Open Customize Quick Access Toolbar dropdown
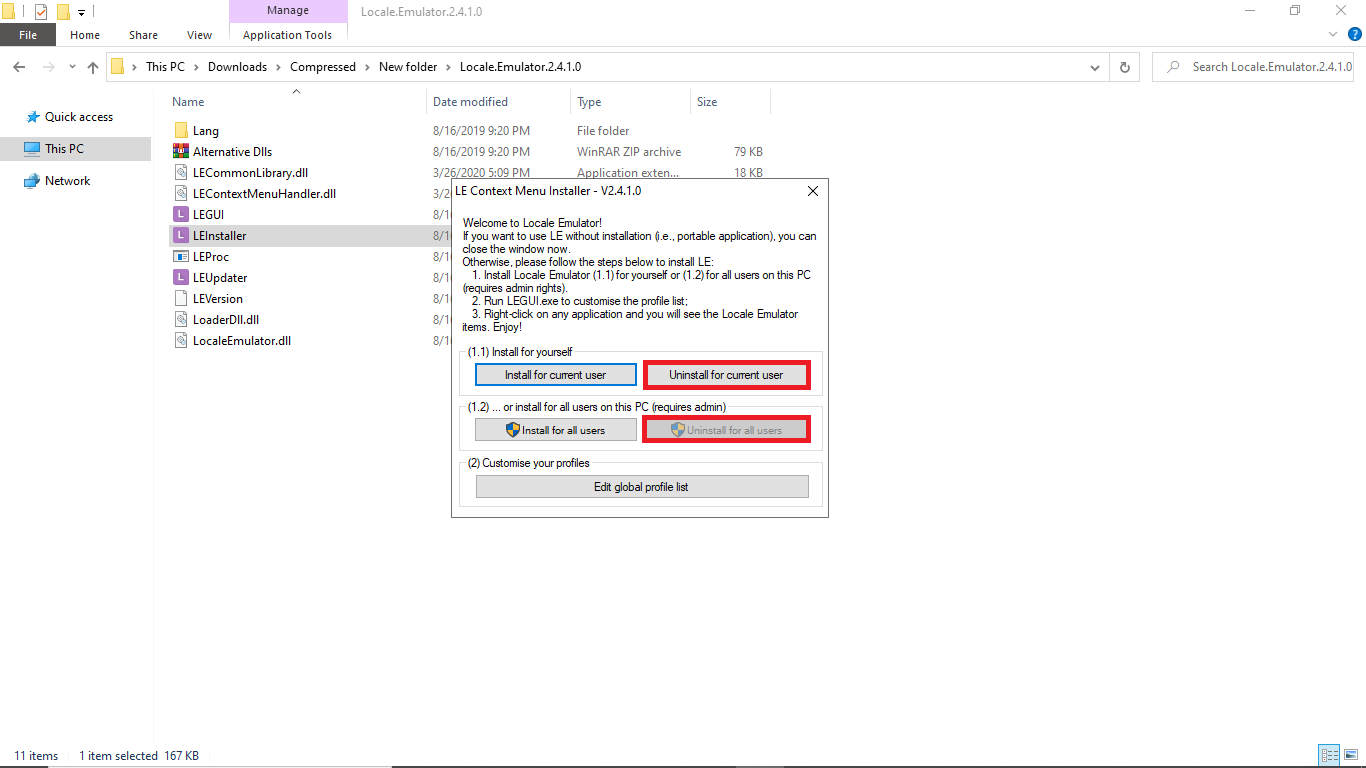The image size is (1366, 768). (82, 12)
